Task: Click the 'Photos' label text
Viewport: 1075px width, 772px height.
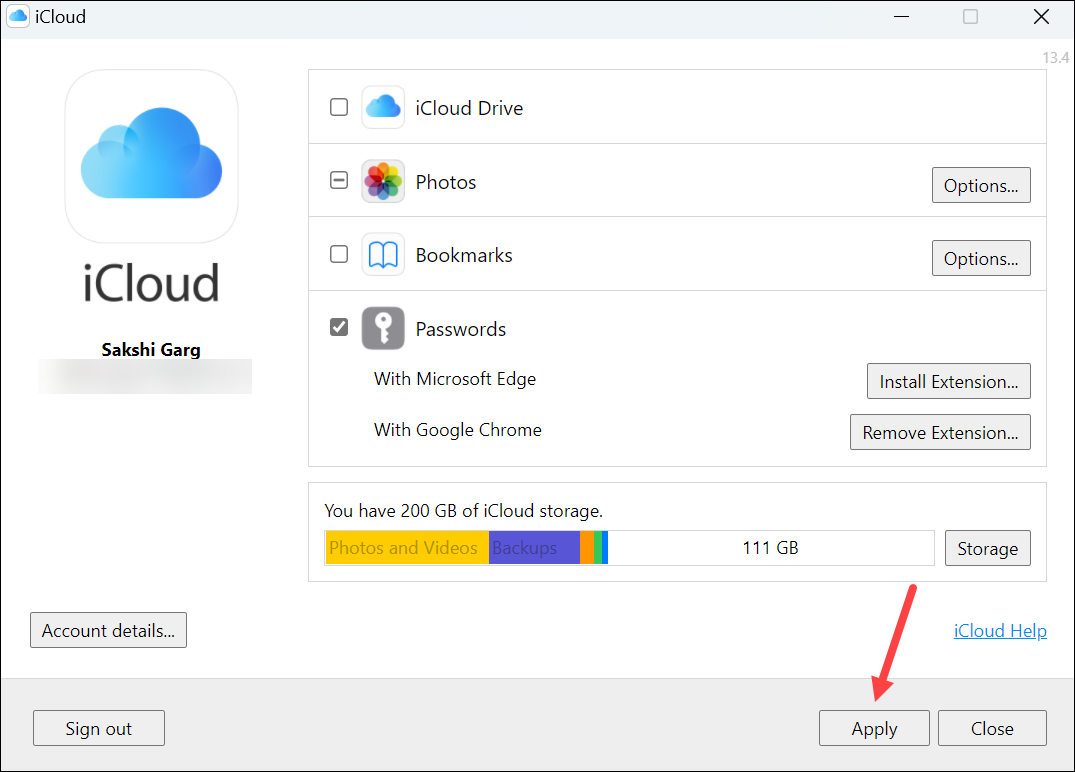Action: coord(446,182)
